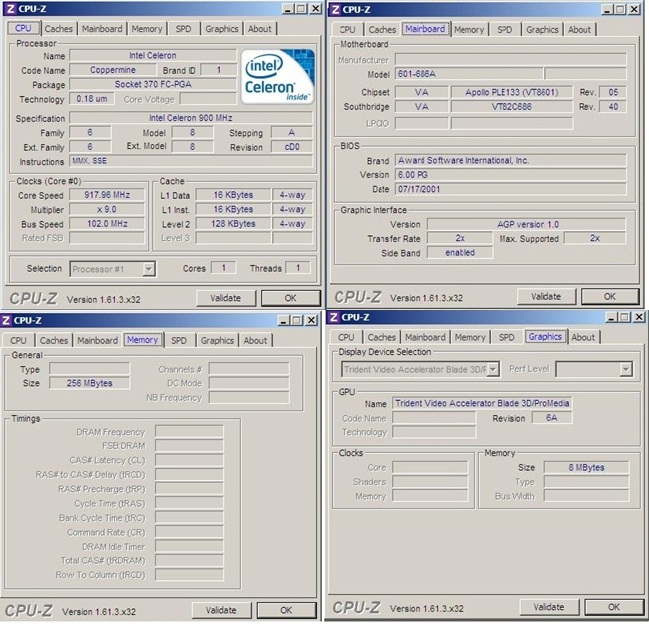Open Memory tab in CPU window

[147, 29]
